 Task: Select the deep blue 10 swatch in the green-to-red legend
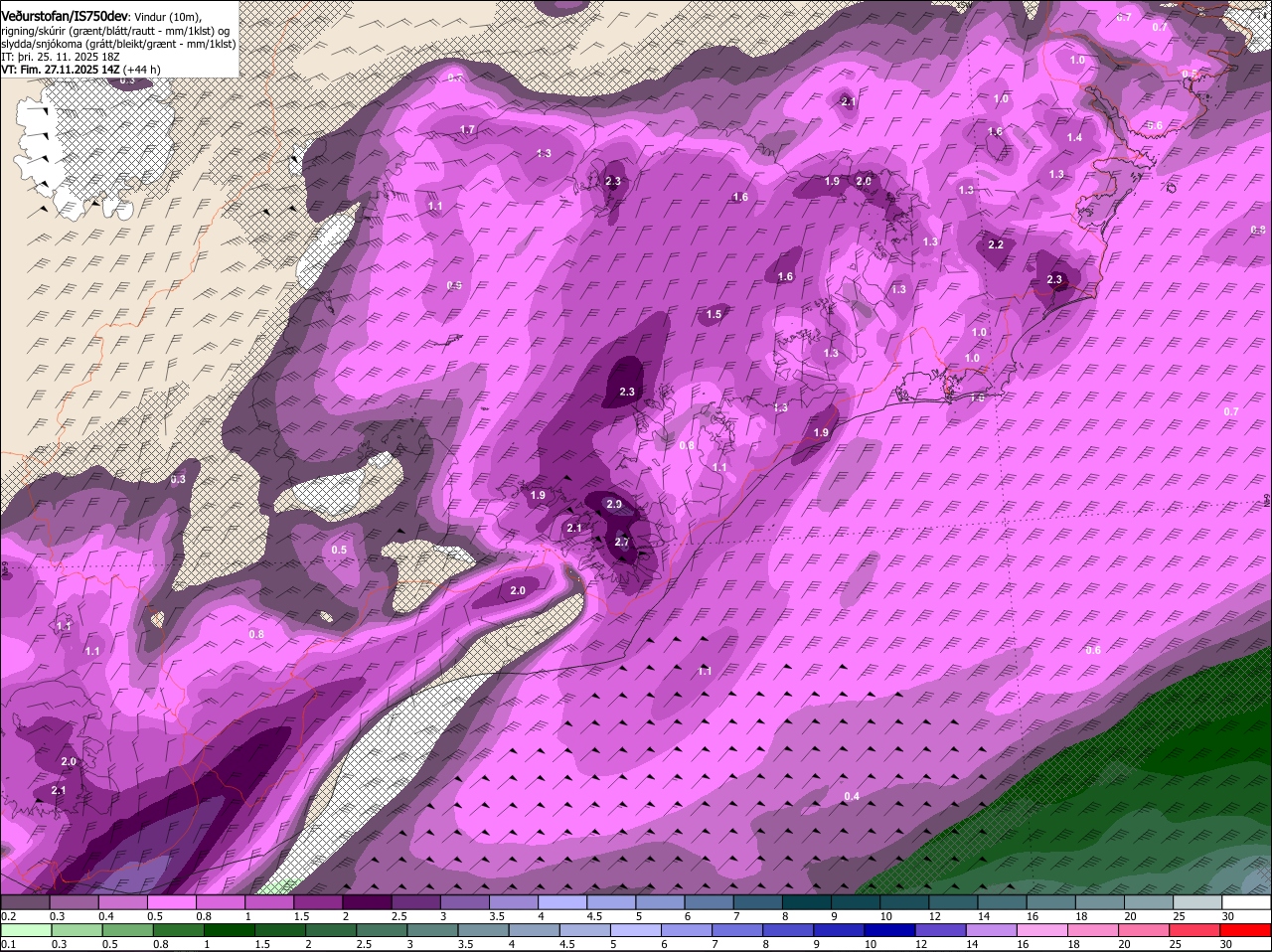click(891, 930)
